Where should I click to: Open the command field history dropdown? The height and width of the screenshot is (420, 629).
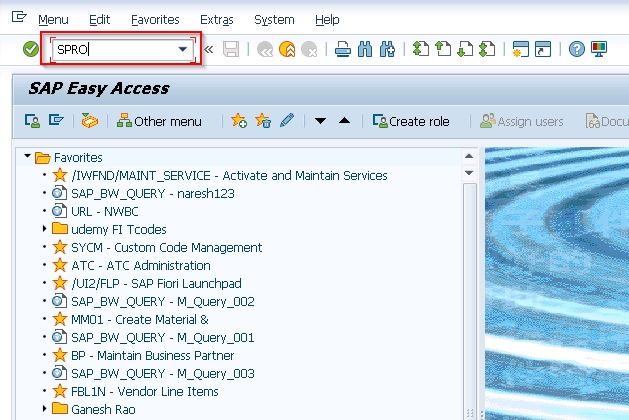pyautogui.click(x=183, y=49)
